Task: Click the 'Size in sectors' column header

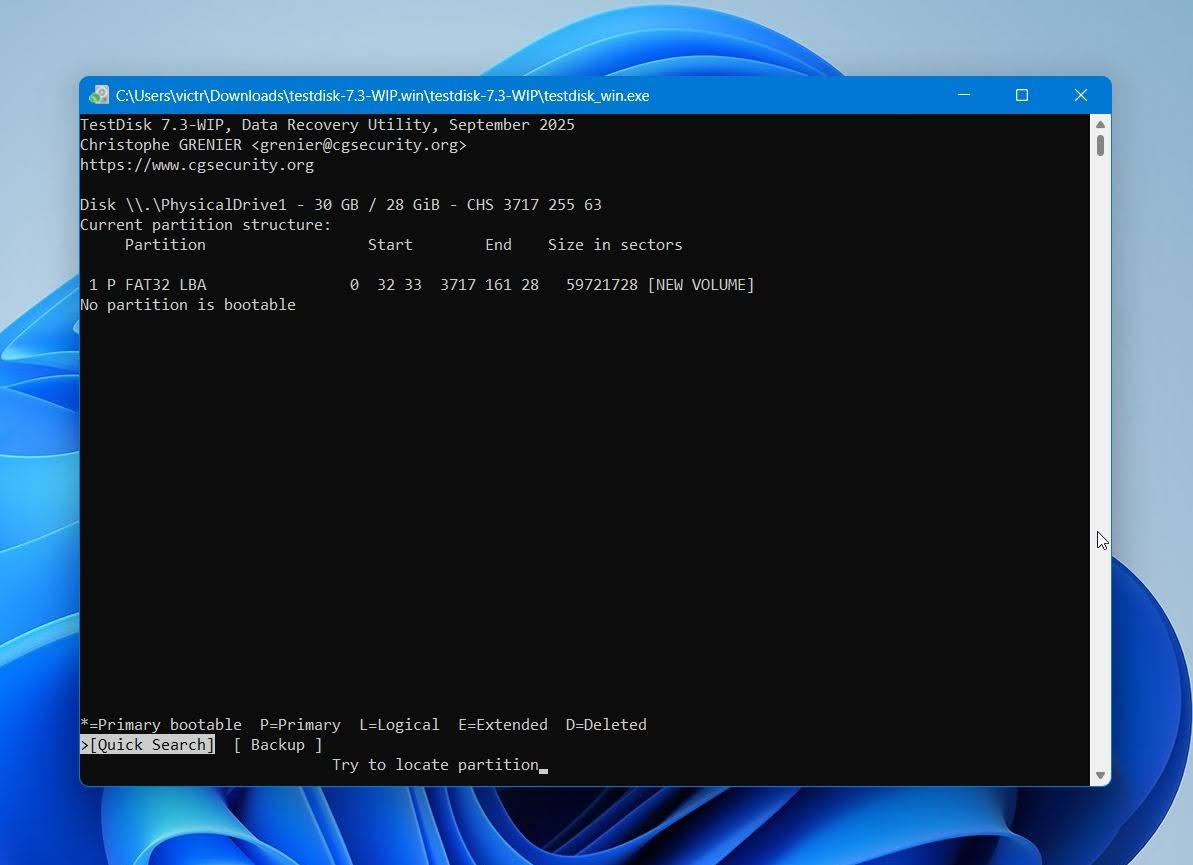Action: click(x=615, y=245)
